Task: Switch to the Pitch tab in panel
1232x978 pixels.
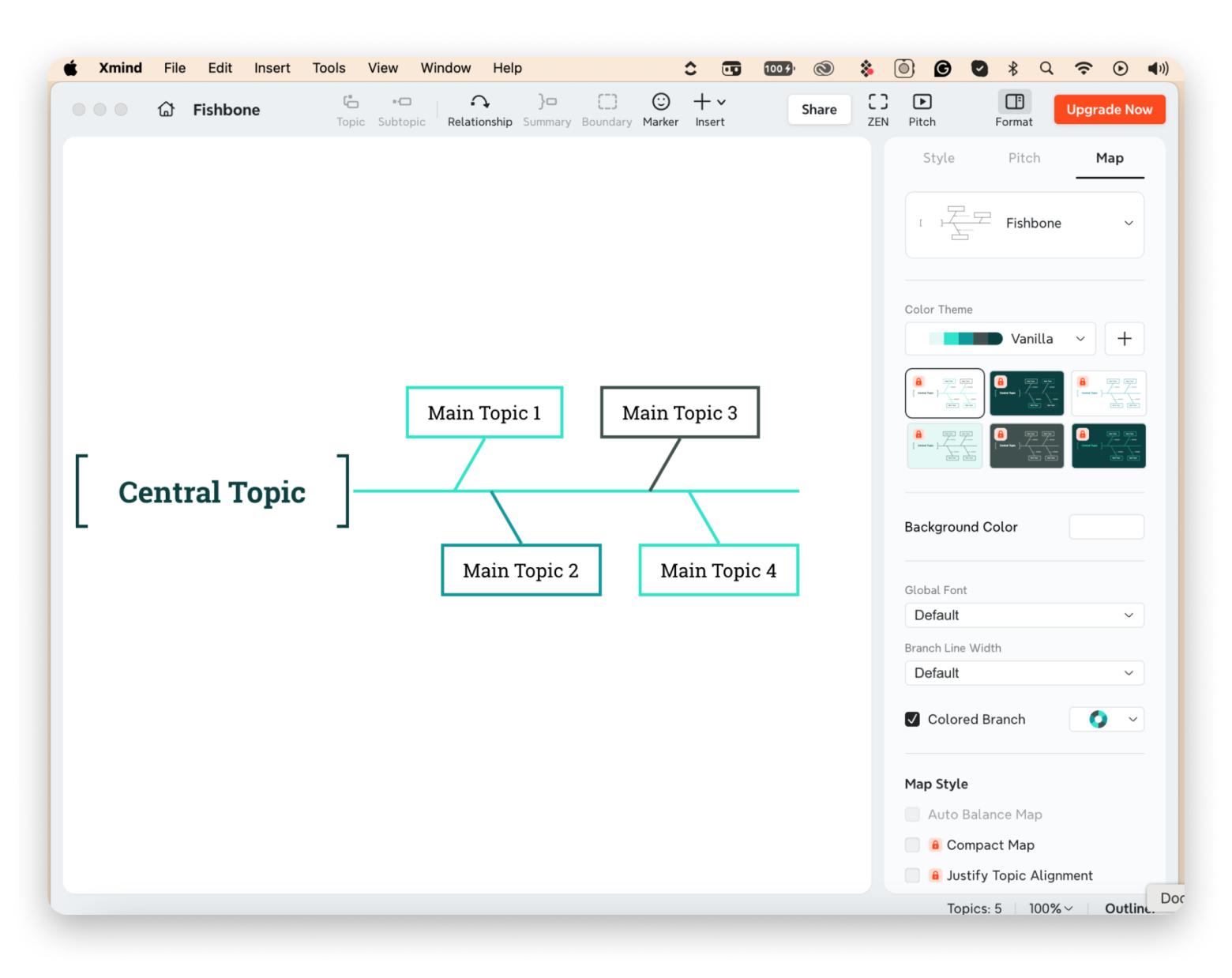Action: (1024, 158)
